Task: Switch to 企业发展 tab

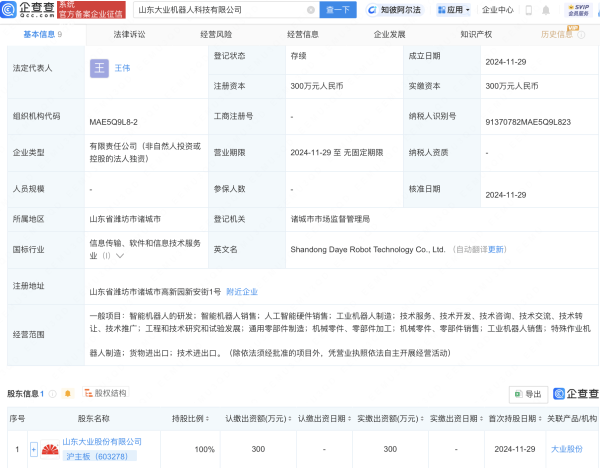Action: (x=390, y=34)
